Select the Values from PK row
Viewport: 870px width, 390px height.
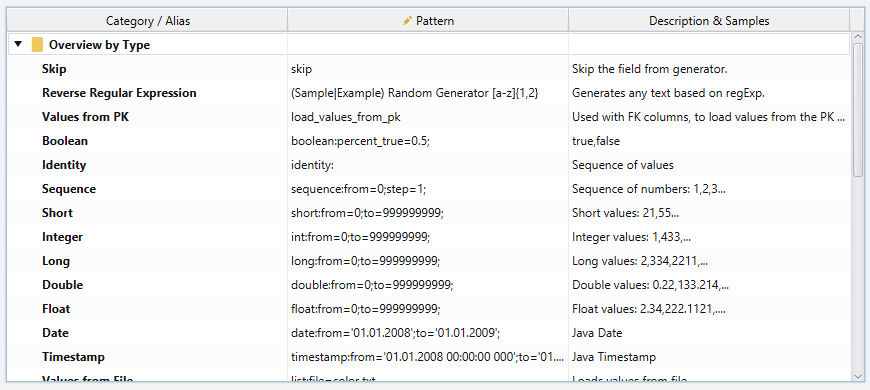(x=428, y=117)
